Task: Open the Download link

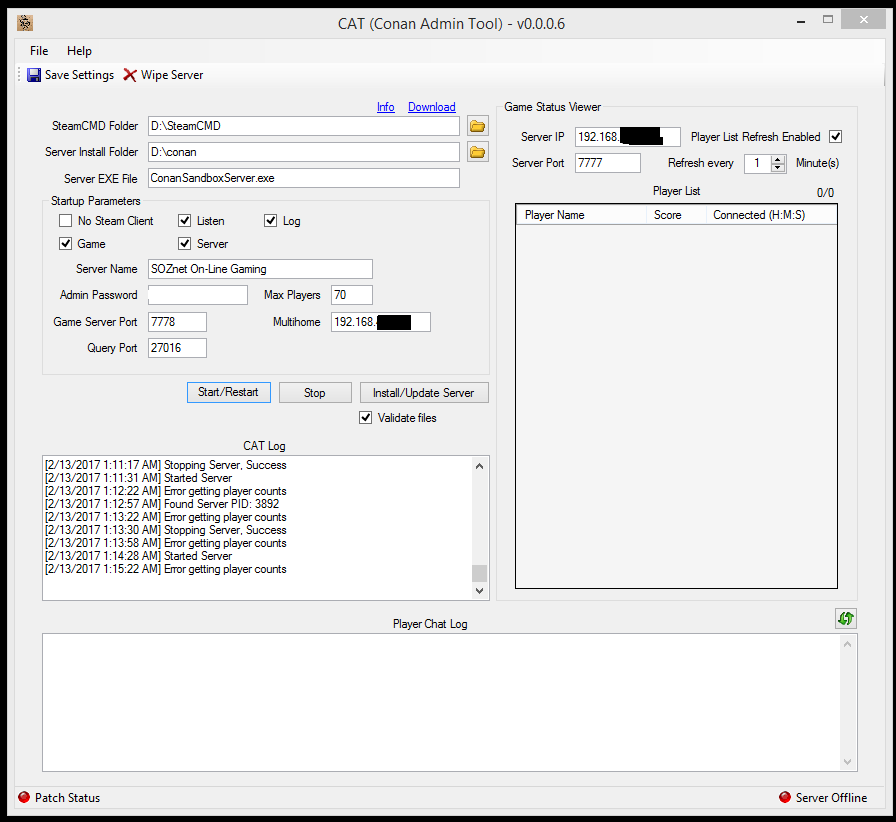Action: (x=431, y=107)
